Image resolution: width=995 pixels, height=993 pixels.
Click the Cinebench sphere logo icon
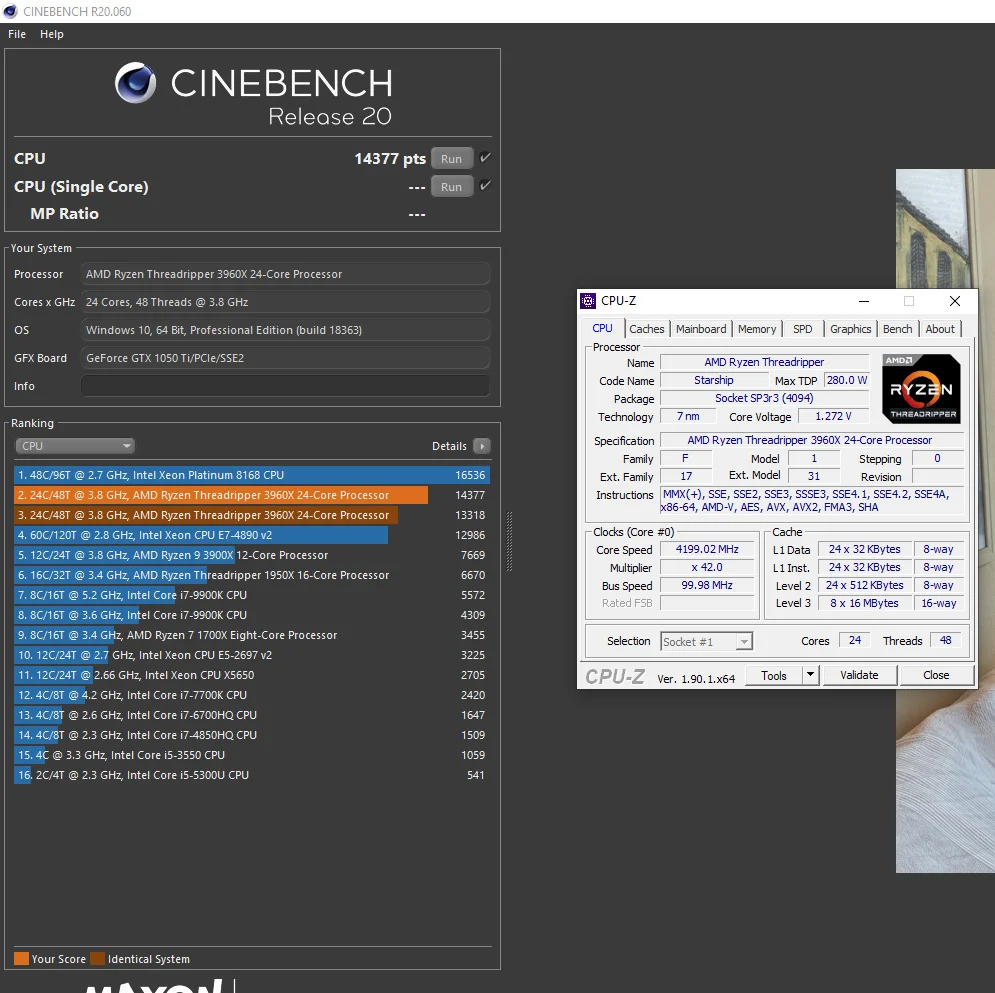135,82
